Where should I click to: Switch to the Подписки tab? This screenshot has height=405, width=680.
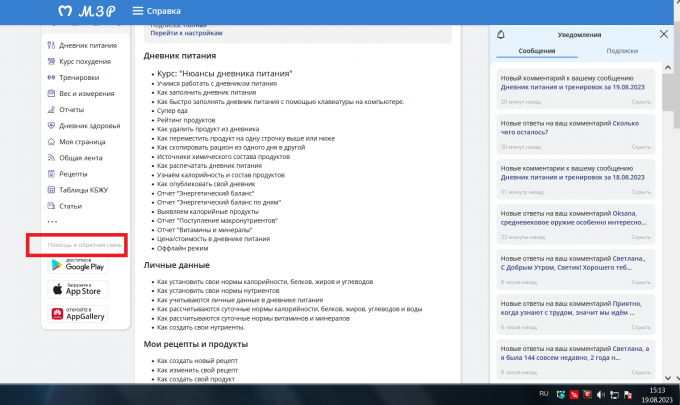tap(622, 51)
